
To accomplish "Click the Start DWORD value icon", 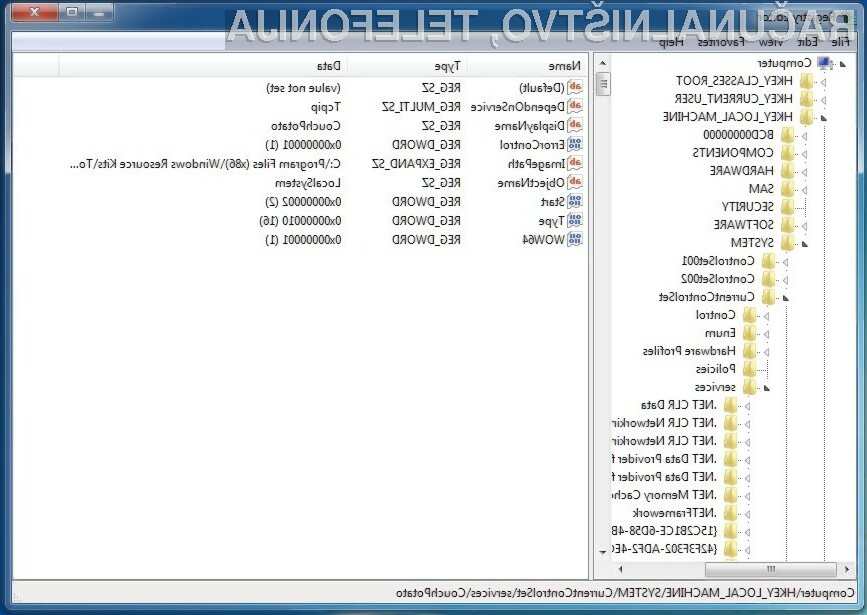I will (575, 201).
